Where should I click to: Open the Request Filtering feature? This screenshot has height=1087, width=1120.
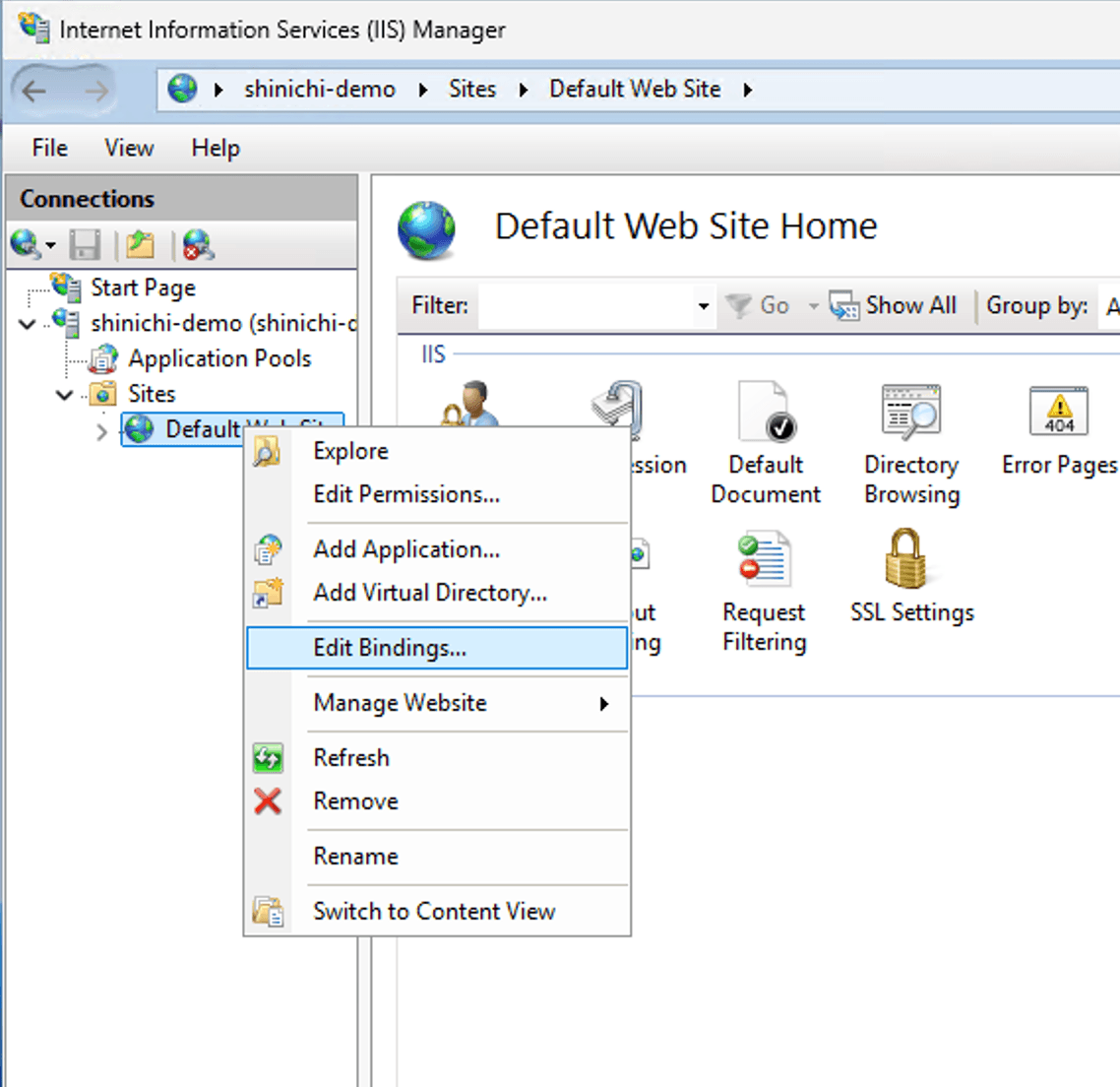point(764,559)
